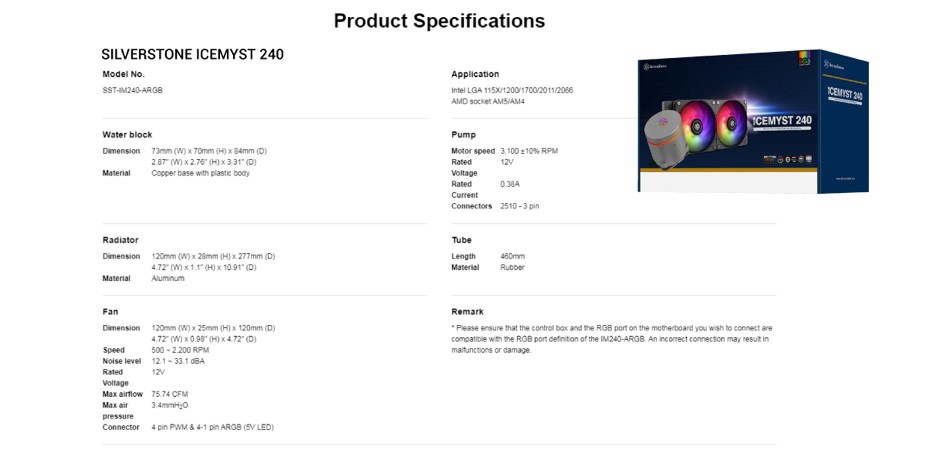This screenshot has width=933, height=454.
Task: Click the SST-IM240-ARGB model number
Action: pyautogui.click(x=132, y=90)
